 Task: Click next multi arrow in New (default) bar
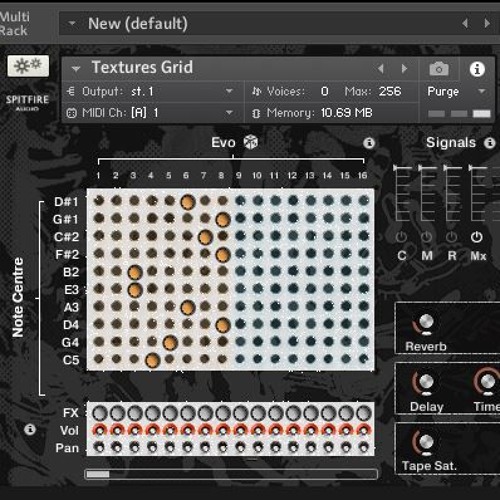(487, 23)
